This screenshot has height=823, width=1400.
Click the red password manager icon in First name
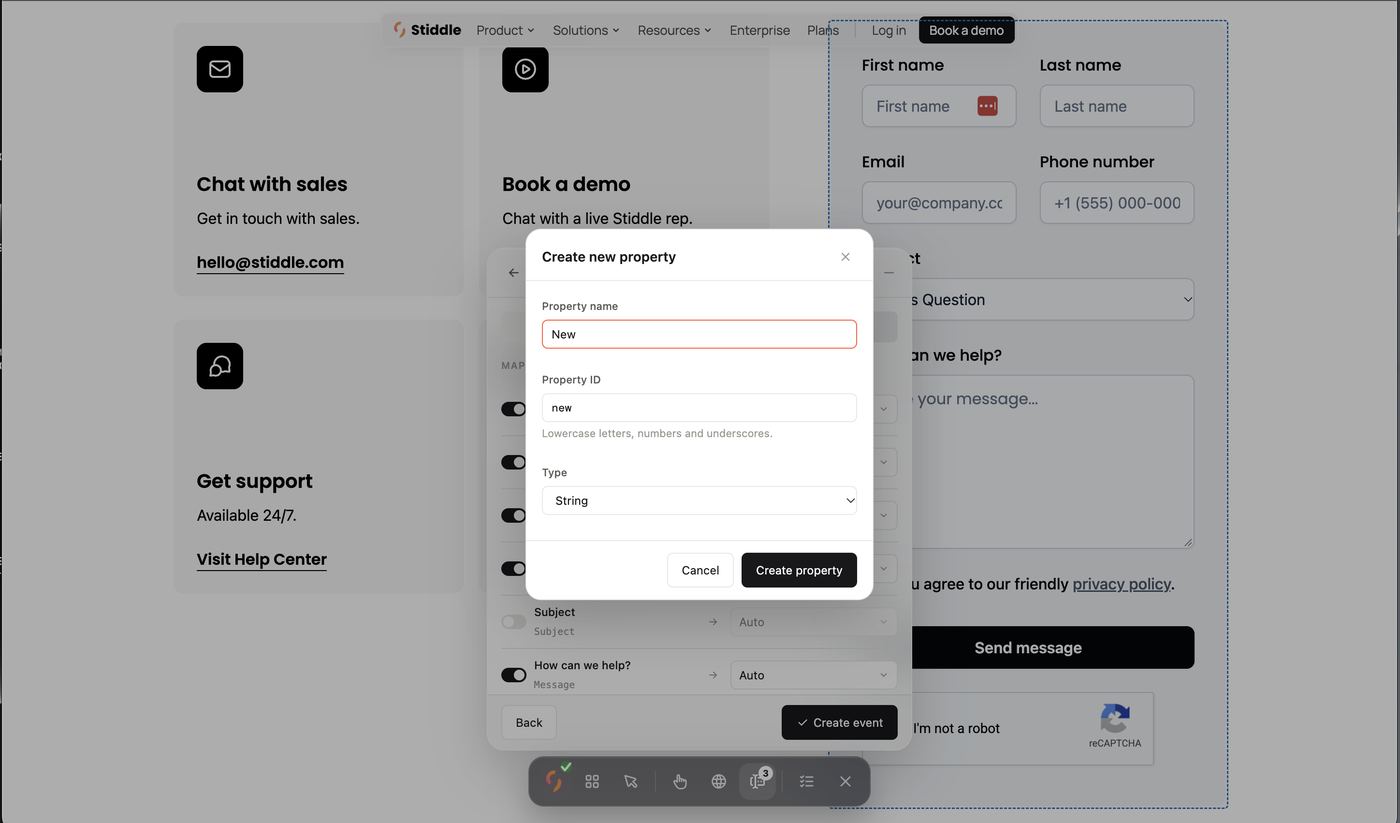(987, 106)
